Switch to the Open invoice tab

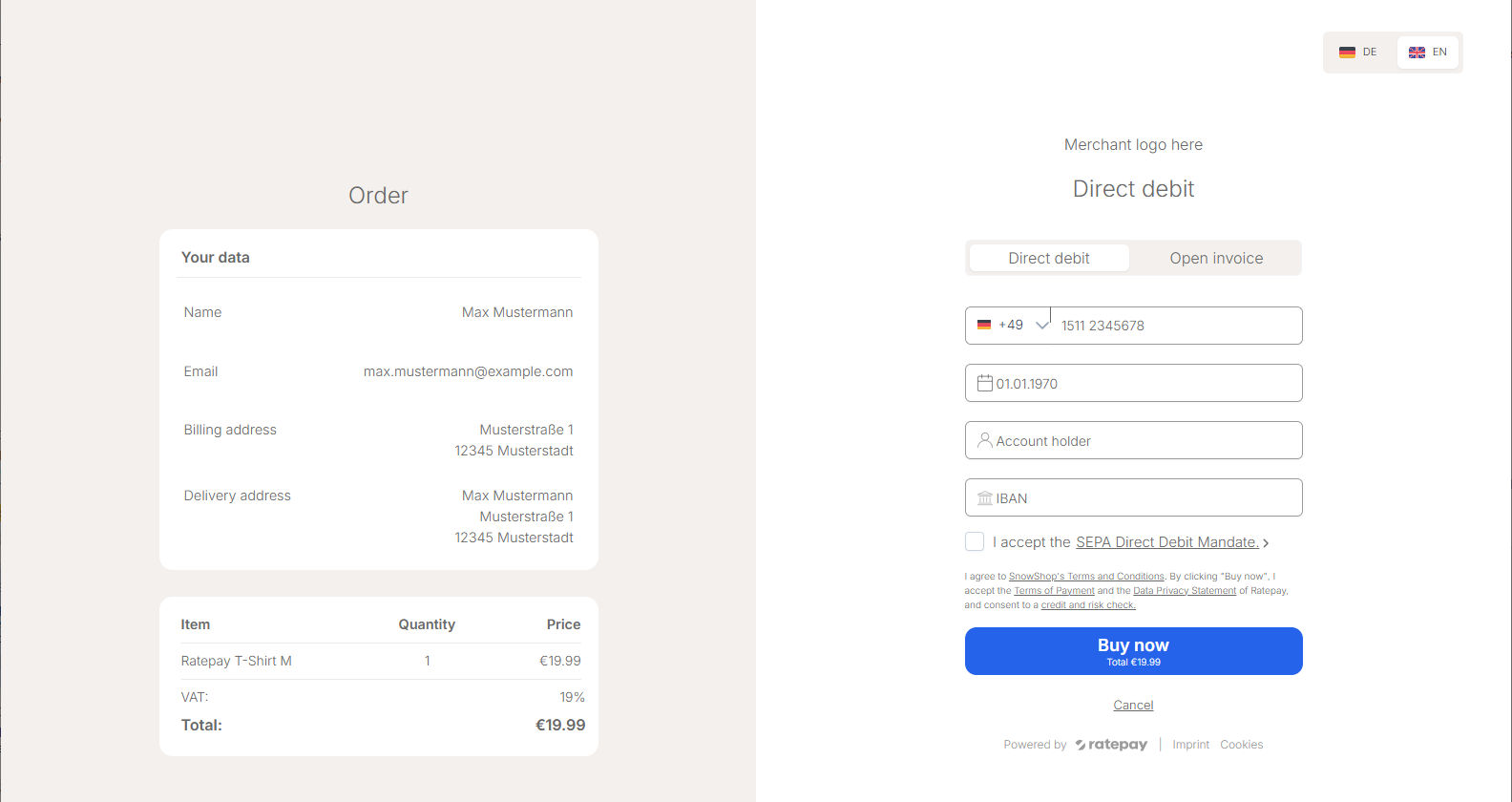1216,258
